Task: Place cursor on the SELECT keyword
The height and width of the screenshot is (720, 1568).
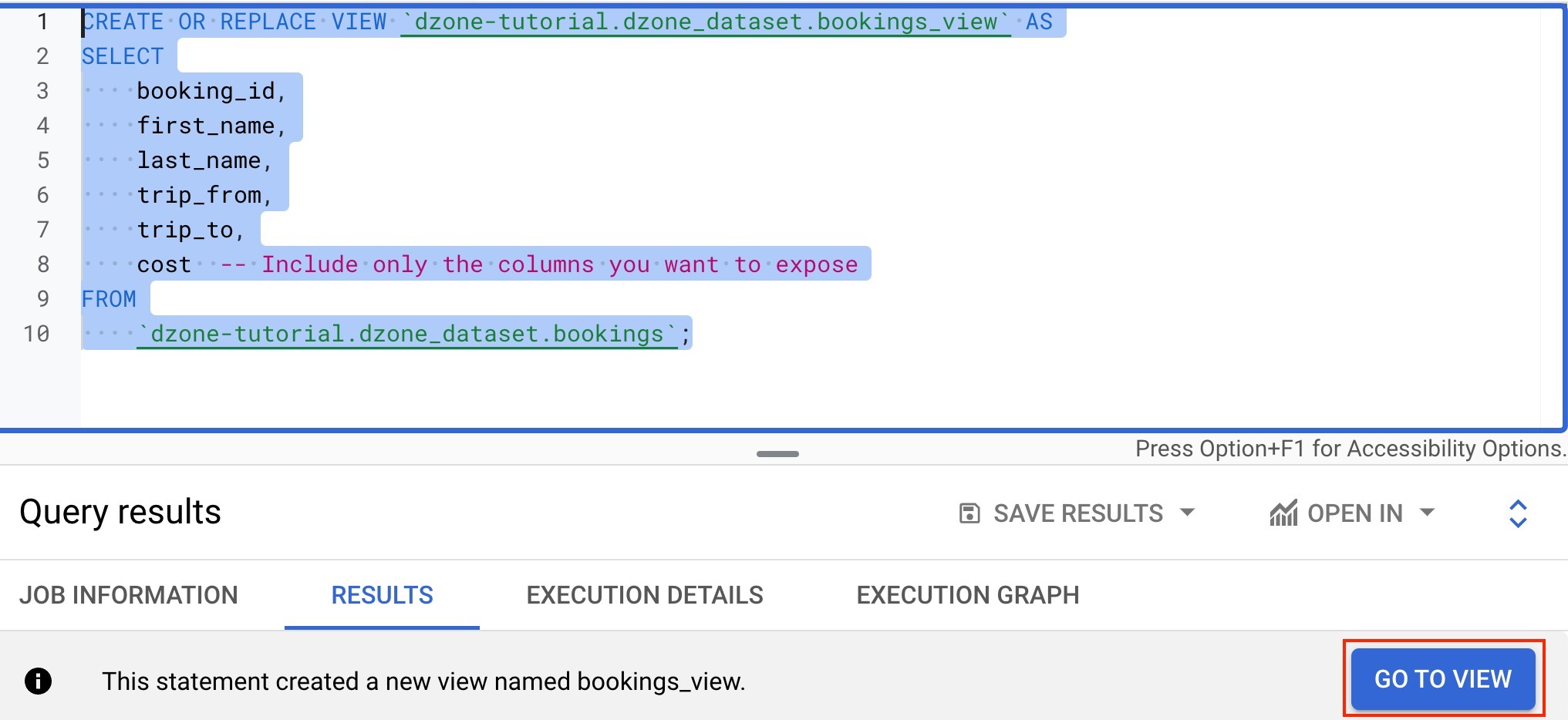Action: click(122, 56)
